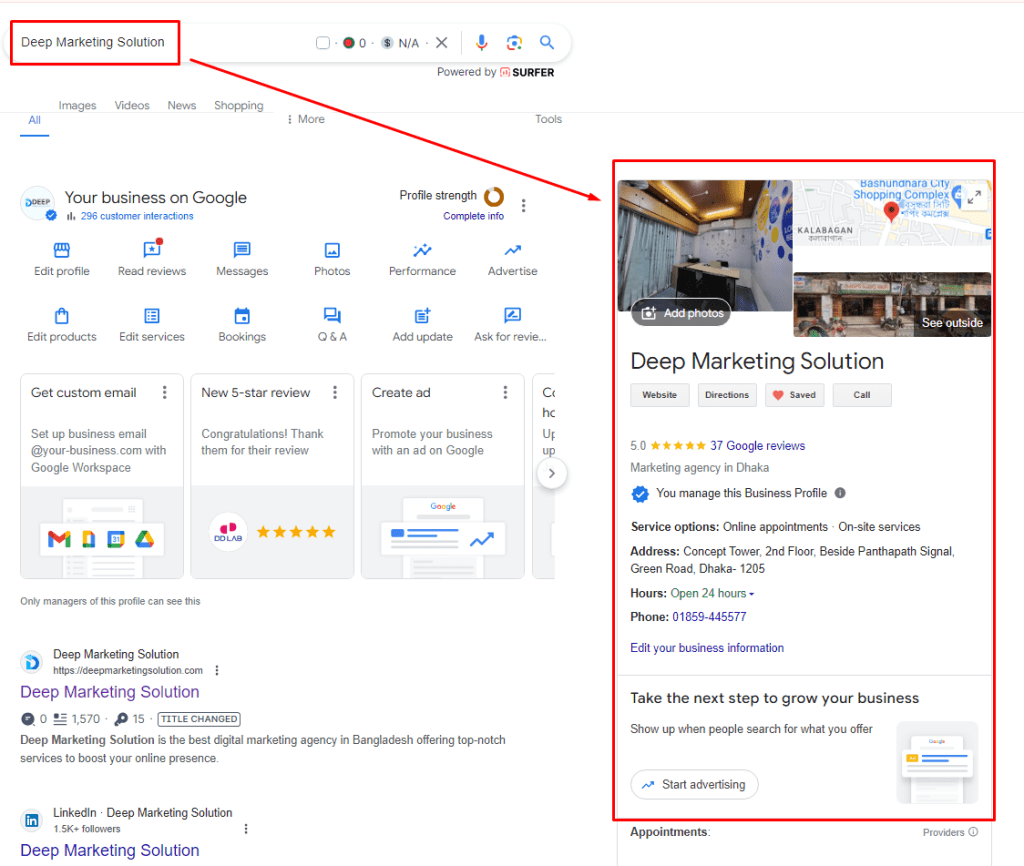Screen dimensions: 1024x866
Task: Open options menu for LinkedIn result
Action: pos(246,829)
